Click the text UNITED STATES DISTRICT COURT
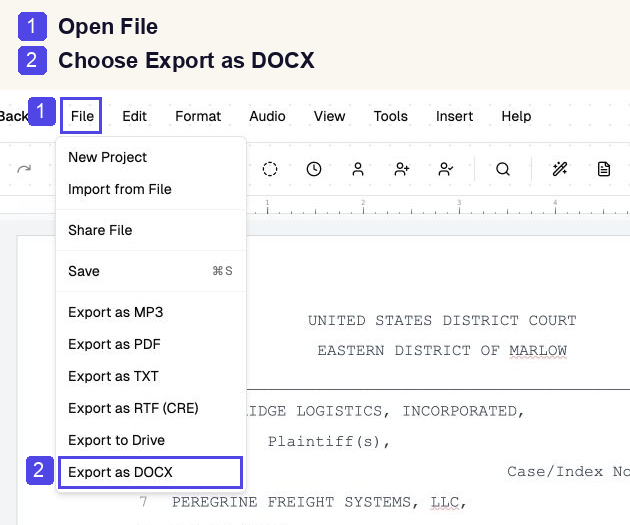The image size is (630, 525). [x=442, y=321]
